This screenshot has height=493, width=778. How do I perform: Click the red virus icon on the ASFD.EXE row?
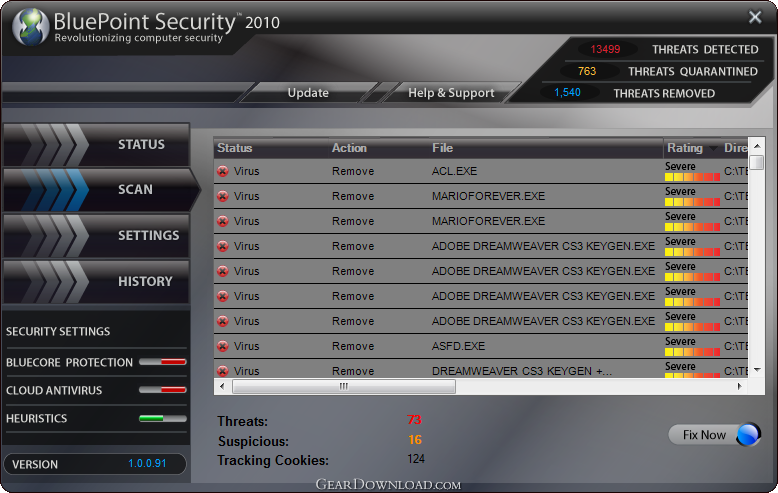(223, 346)
